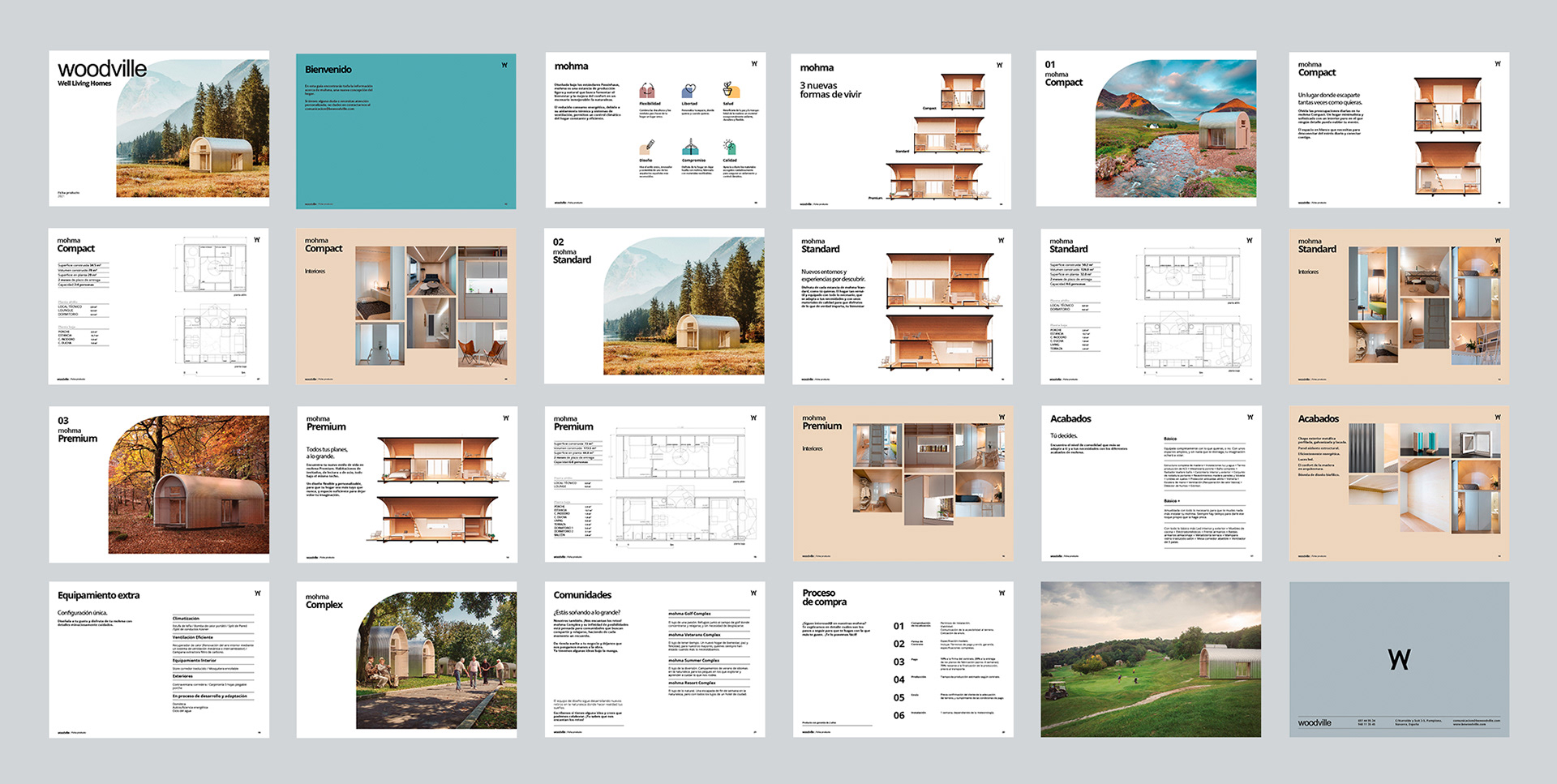1557x784 pixels.
Task: Select the top section drawing on 'Un lugar donde escaparte' page
Action: pos(1448,105)
